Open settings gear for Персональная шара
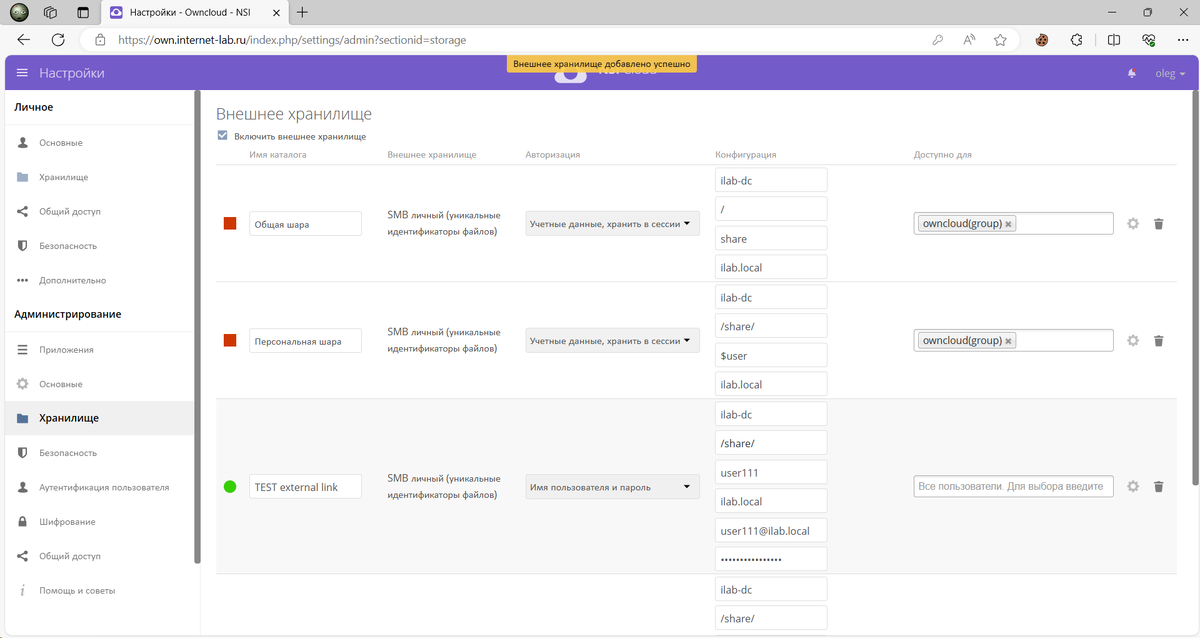 click(x=1133, y=341)
